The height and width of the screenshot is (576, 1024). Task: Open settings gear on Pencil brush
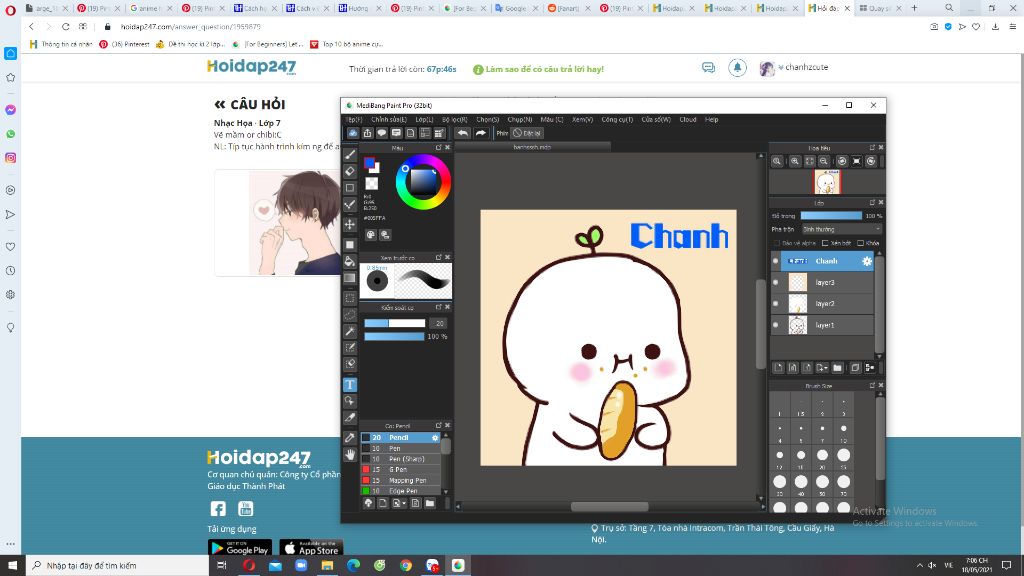[x=435, y=438]
